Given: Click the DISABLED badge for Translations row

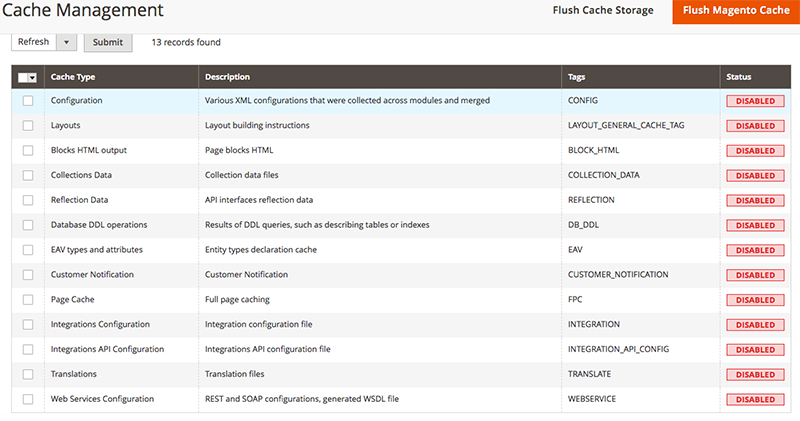Looking at the screenshot, I should [x=755, y=374].
